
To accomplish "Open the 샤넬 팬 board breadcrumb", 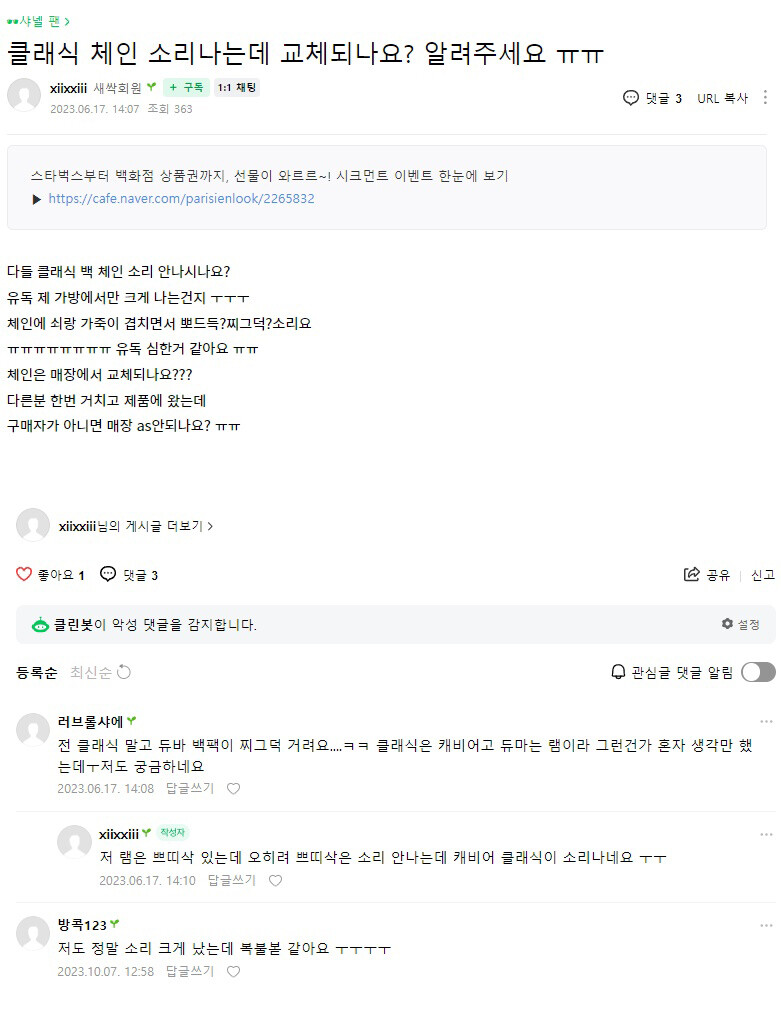I will (x=39, y=21).
